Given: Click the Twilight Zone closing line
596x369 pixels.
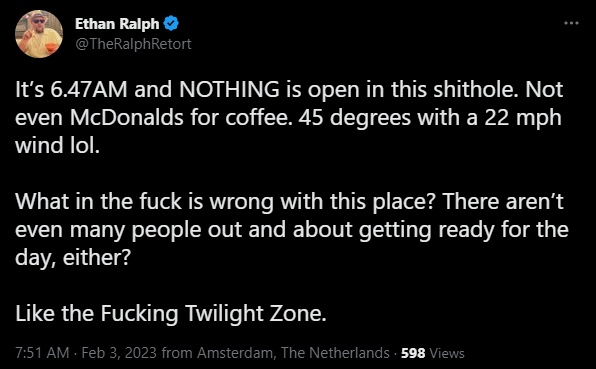Looking at the screenshot, I should (x=171, y=314).
